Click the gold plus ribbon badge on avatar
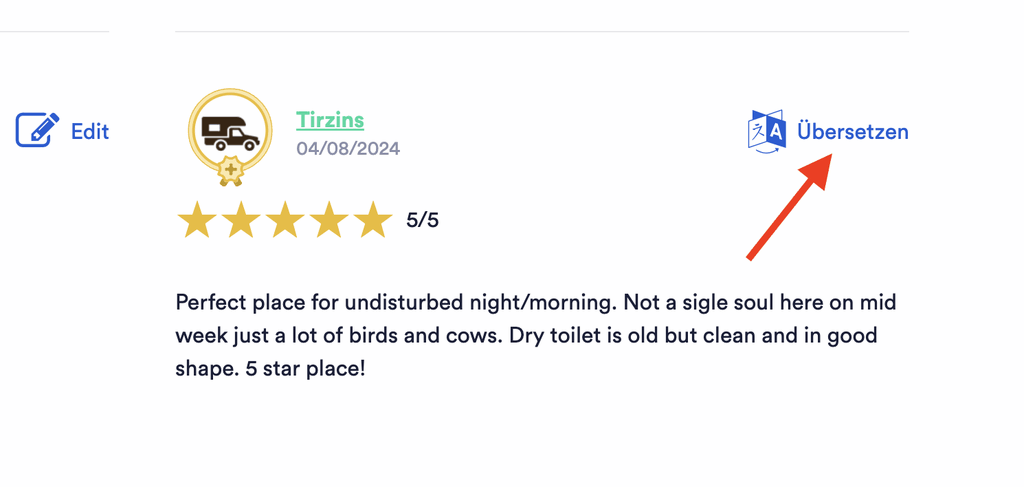 point(230,171)
